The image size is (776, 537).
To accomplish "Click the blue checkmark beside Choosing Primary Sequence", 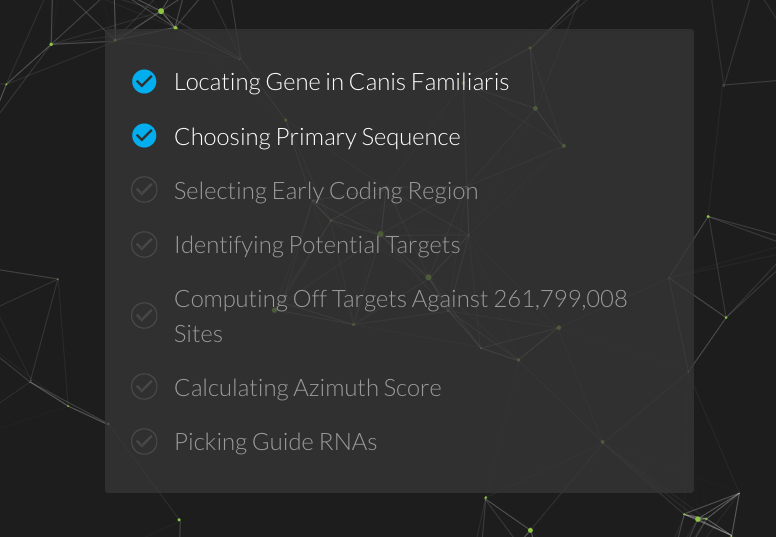I will pyautogui.click(x=144, y=136).
